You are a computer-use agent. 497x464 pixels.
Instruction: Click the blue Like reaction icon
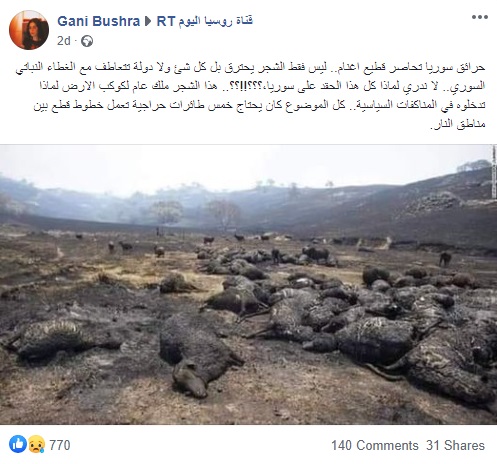coord(18,444)
